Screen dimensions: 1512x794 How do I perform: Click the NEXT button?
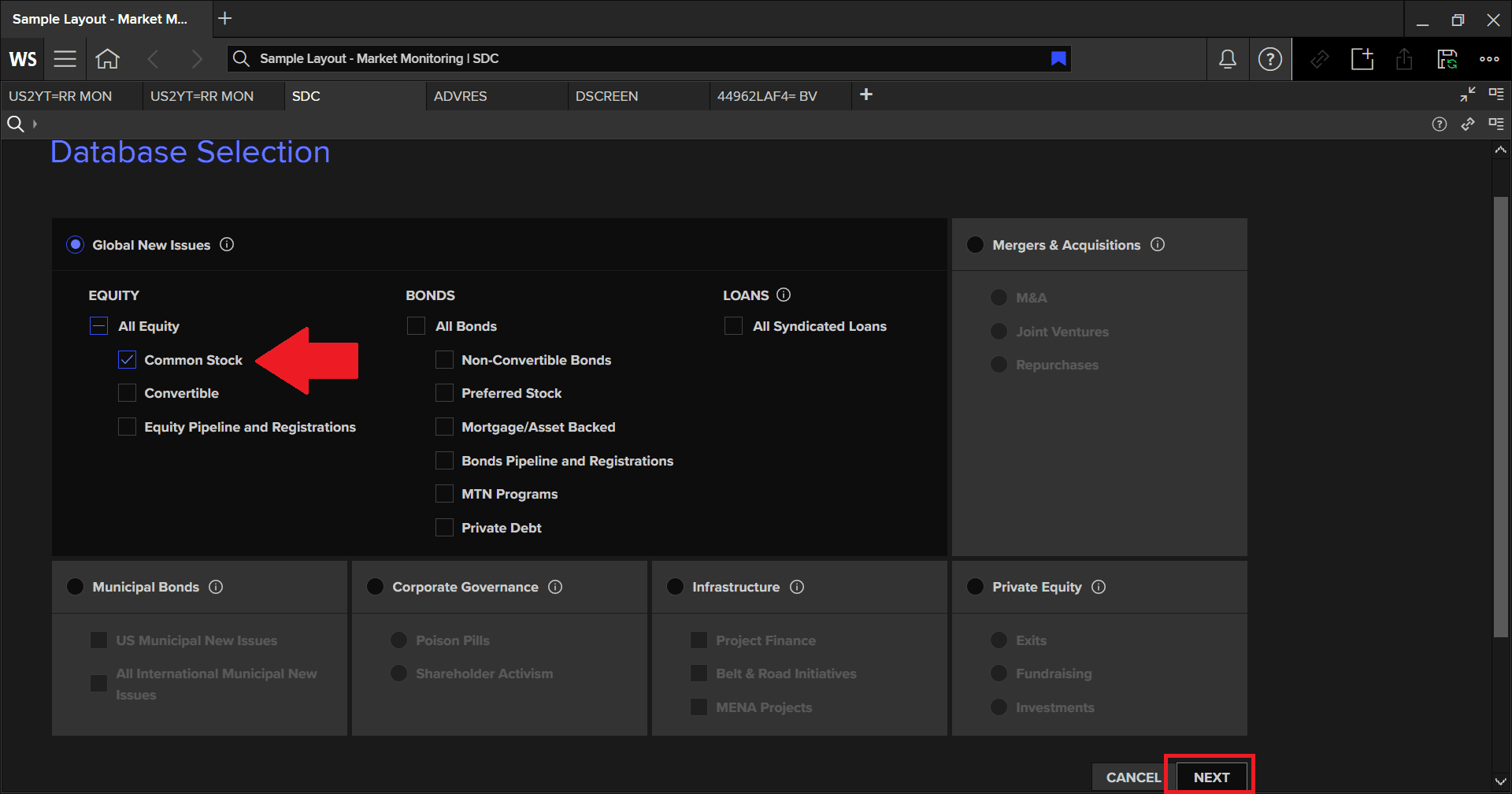click(x=1211, y=777)
